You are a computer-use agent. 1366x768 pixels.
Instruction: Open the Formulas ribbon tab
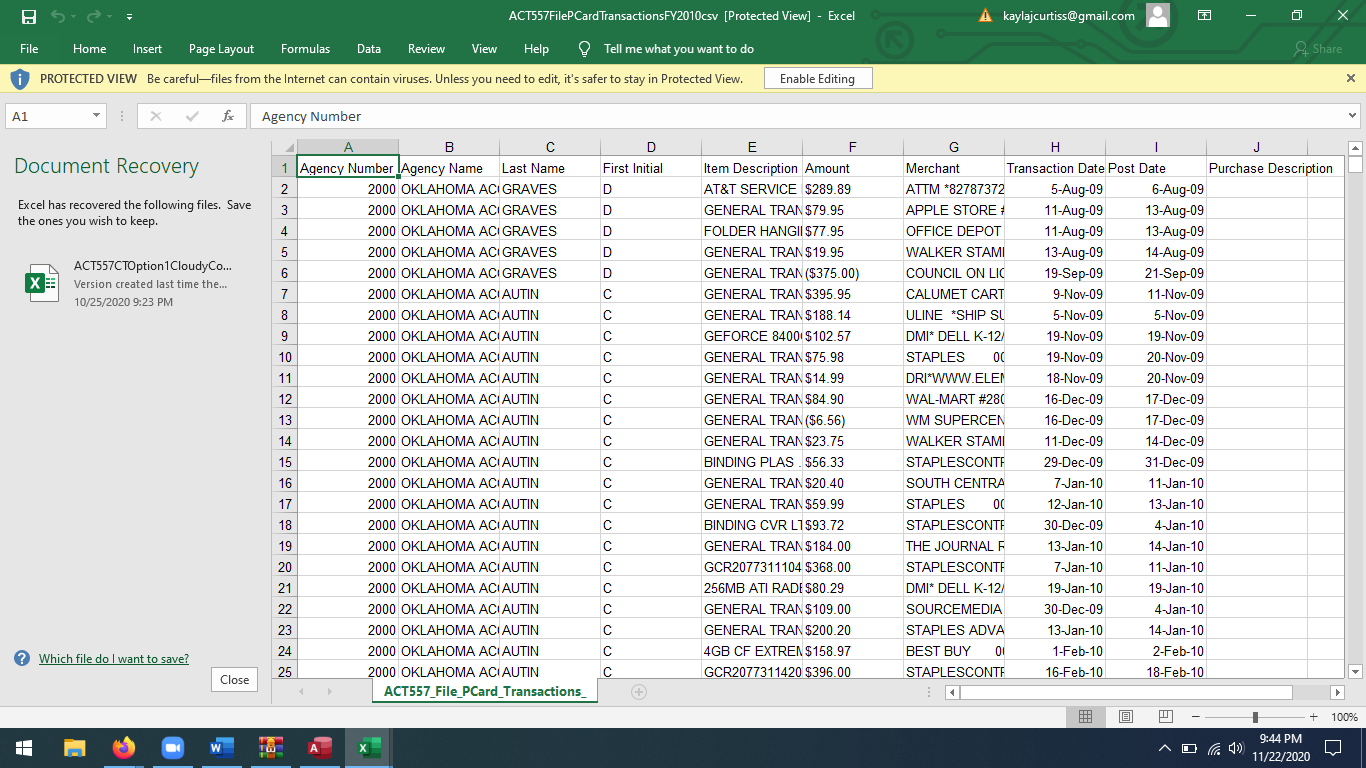tap(305, 49)
